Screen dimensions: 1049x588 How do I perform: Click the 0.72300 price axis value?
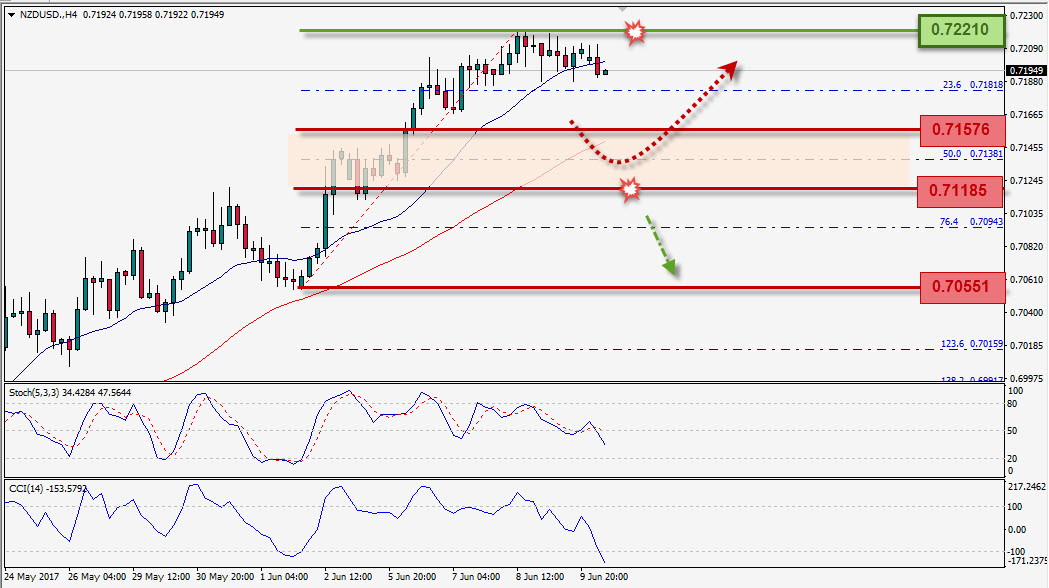pyautogui.click(x=1026, y=15)
